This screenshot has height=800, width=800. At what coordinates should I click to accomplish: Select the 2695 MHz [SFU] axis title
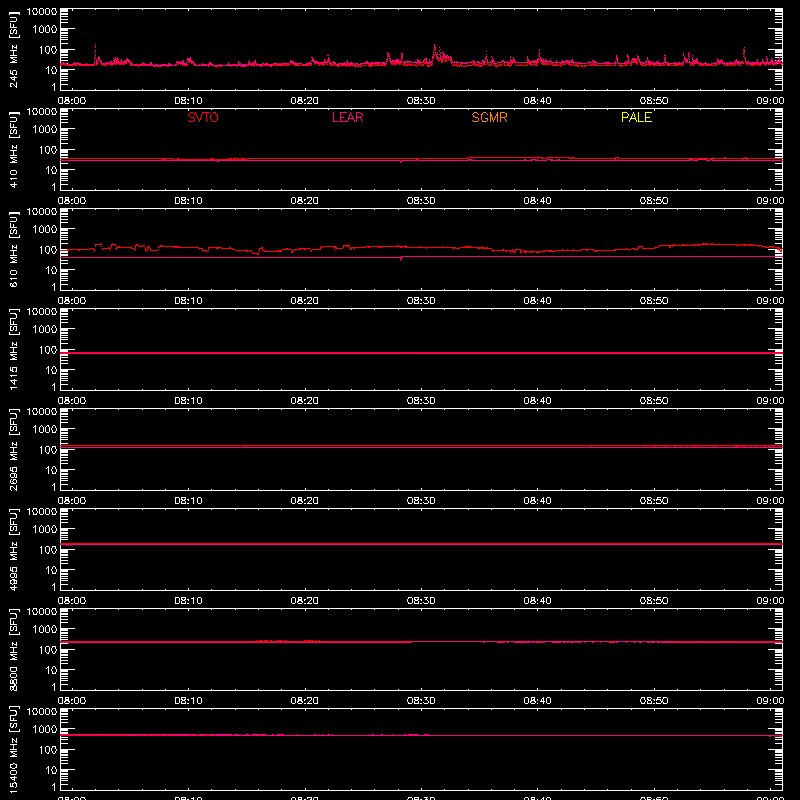(x=14, y=450)
